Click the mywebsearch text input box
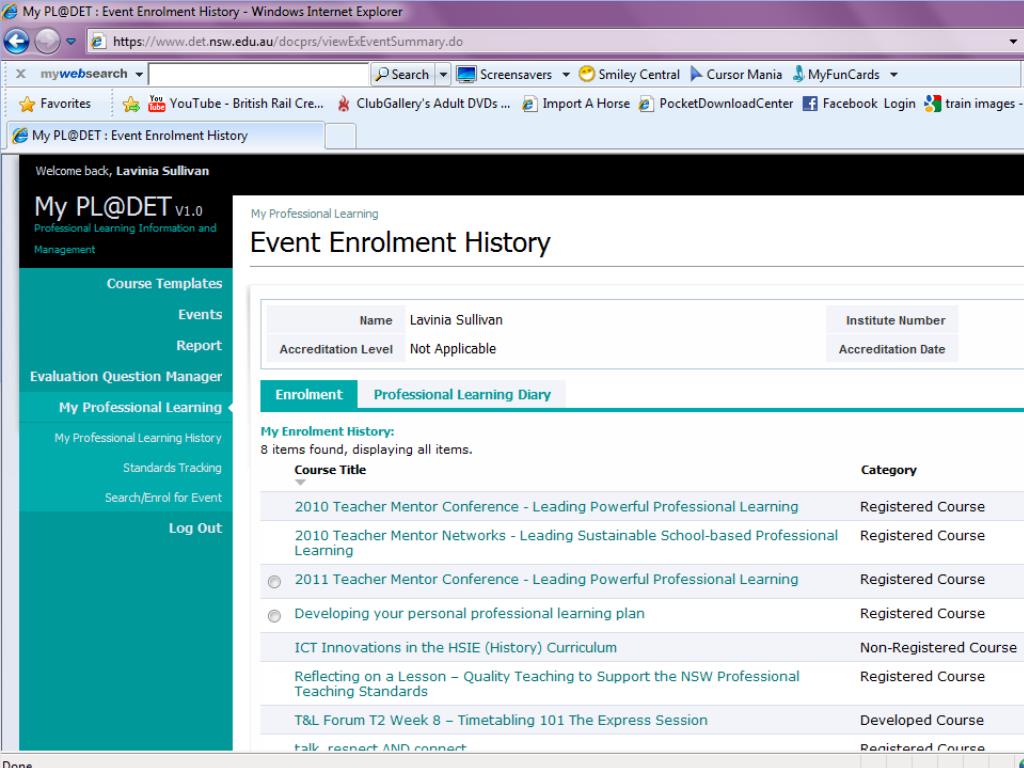 click(259, 74)
